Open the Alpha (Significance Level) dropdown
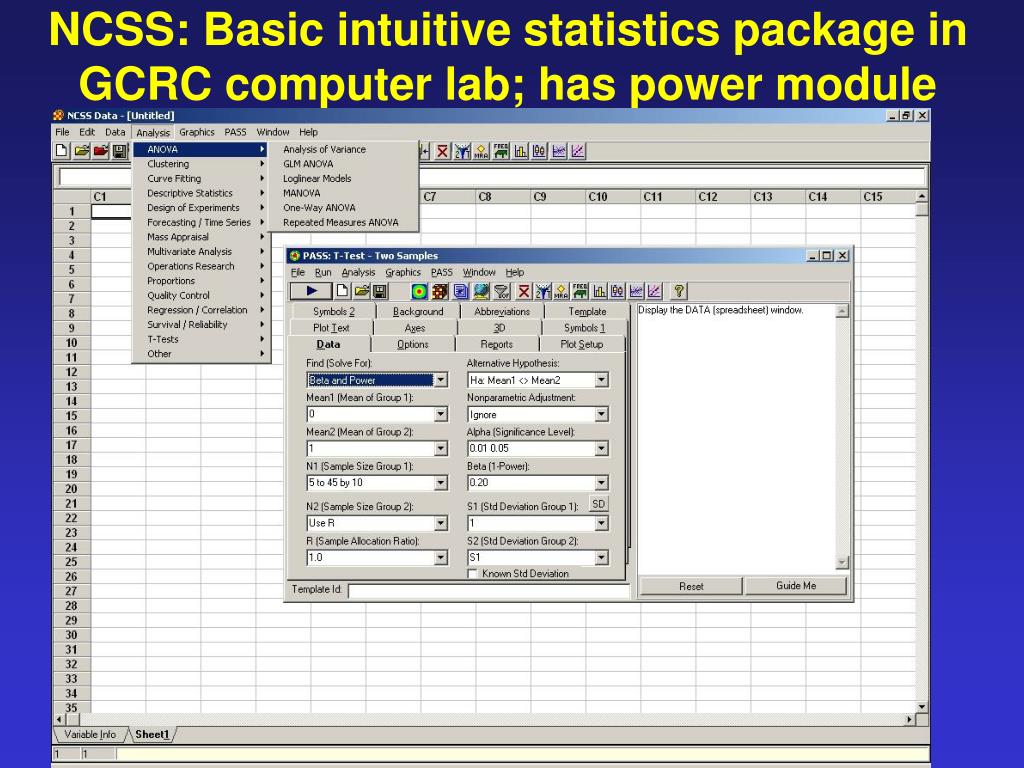The width and height of the screenshot is (1024, 768). [x=601, y=449]
